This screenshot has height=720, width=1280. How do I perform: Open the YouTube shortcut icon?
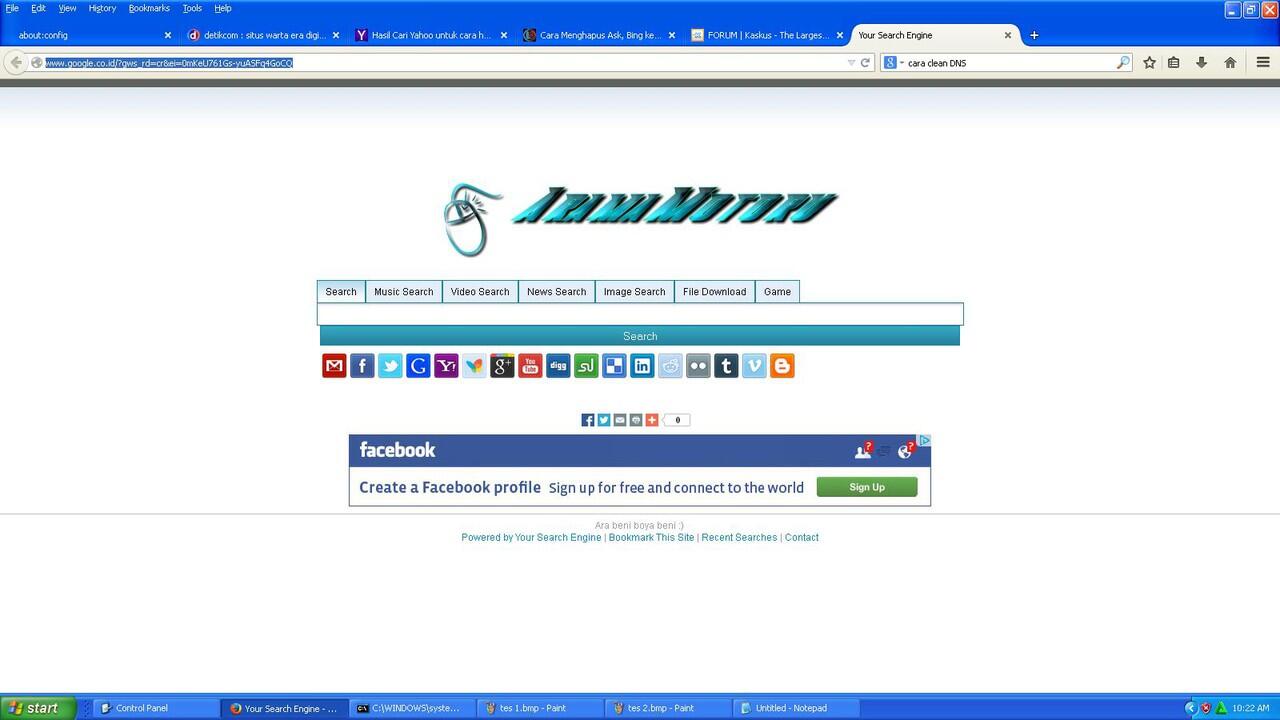coord(530,366)
